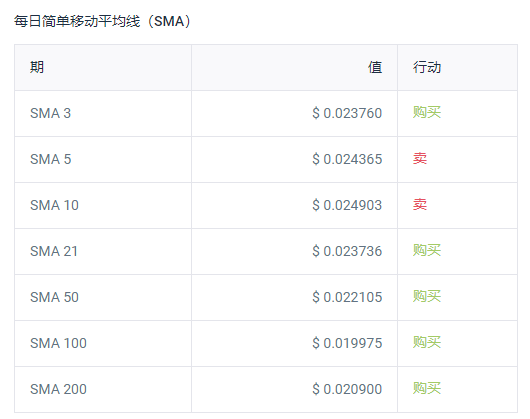
Task: Click the value $ 0.023736
Action: 347,251
